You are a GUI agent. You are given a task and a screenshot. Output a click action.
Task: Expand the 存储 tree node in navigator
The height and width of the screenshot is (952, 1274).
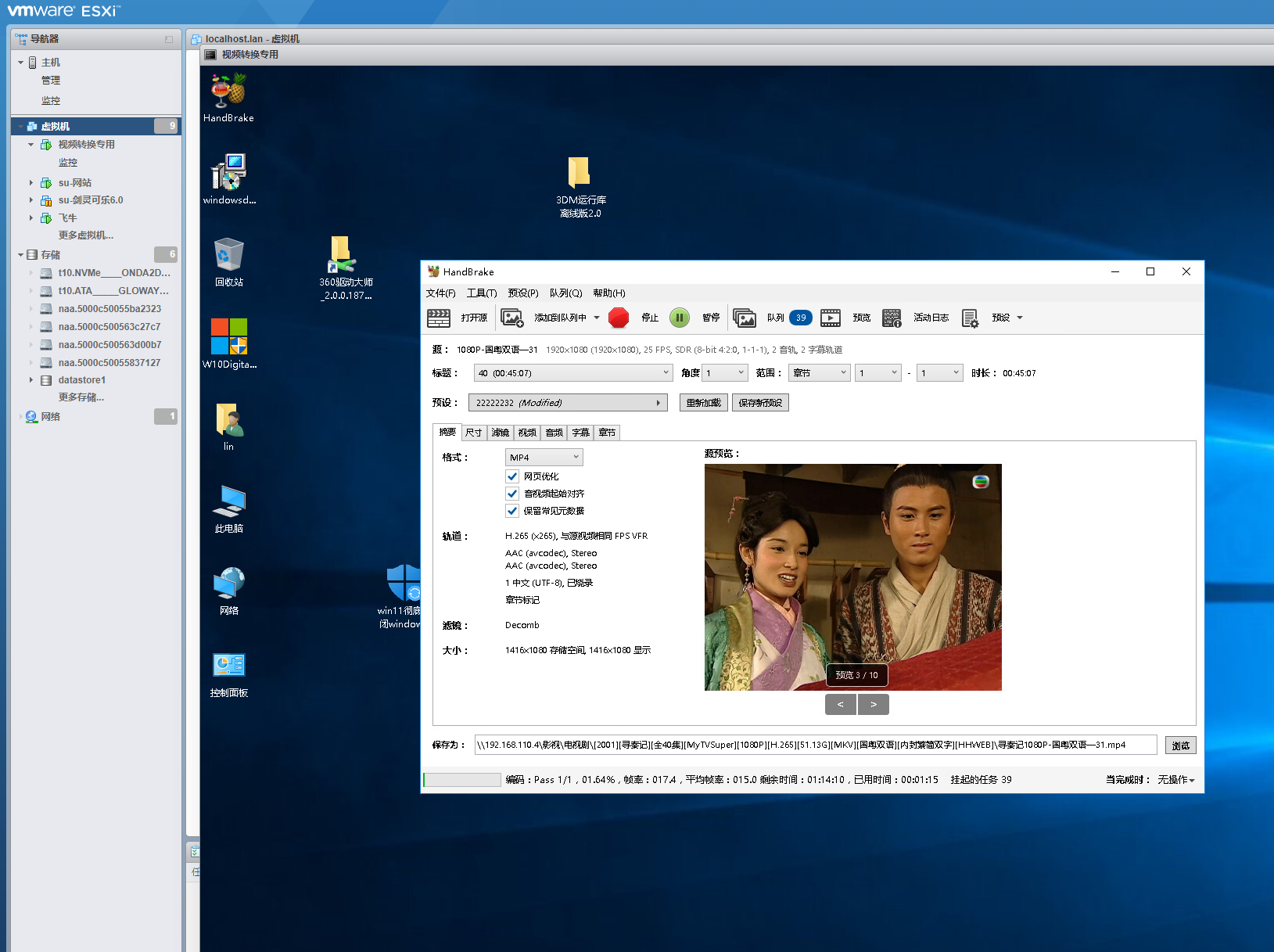coord(21,255)
